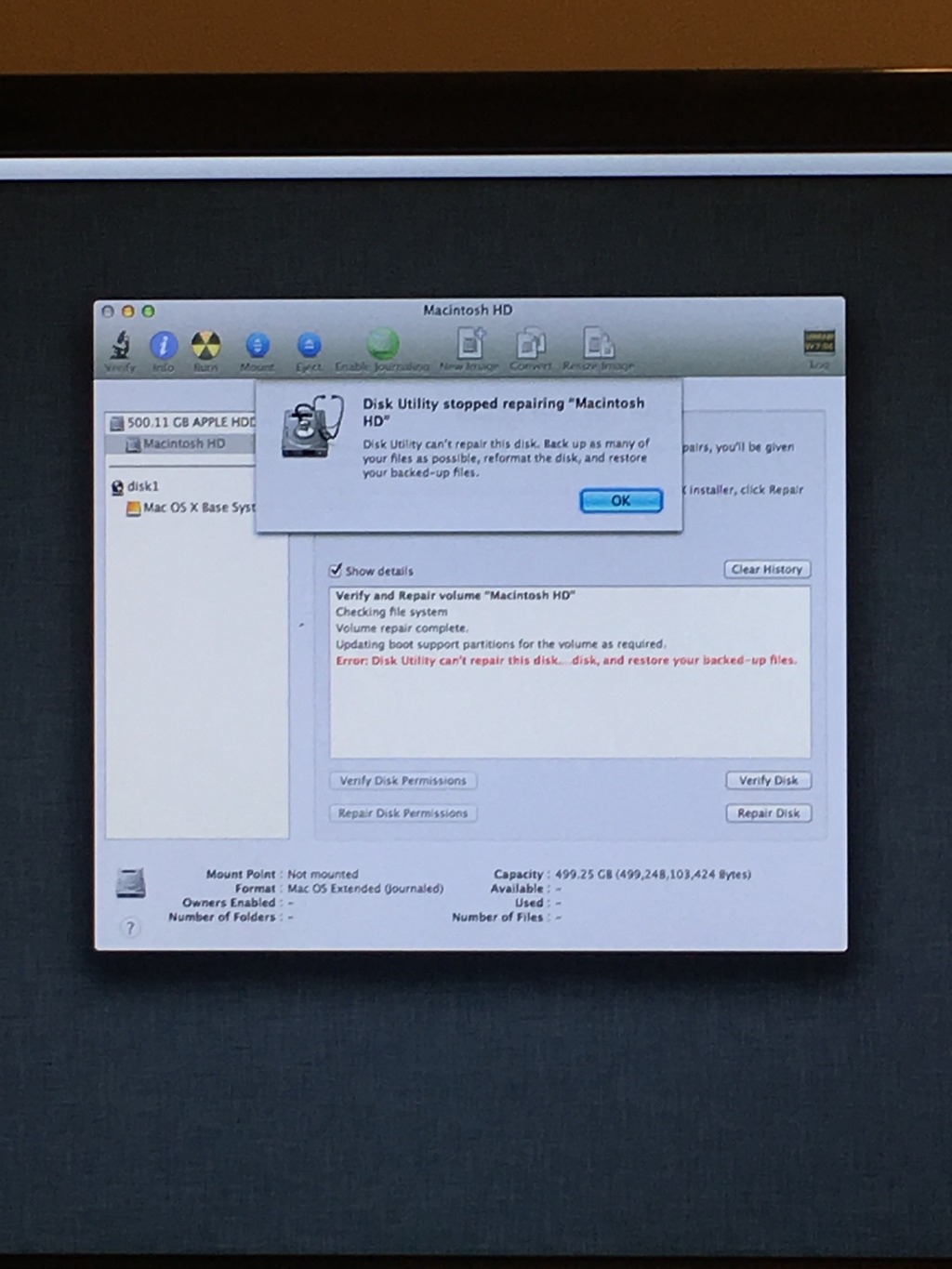Create a New Image from toolbar

(x=469, y=343)
